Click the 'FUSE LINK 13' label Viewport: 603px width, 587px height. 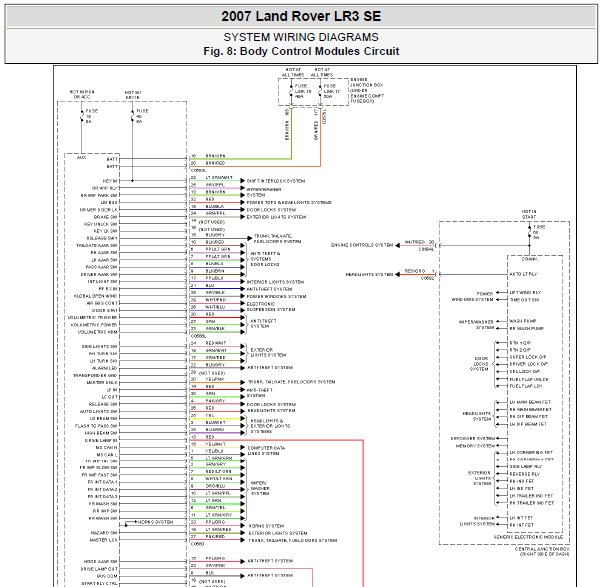pyautogui.click(x=303, y=91)
